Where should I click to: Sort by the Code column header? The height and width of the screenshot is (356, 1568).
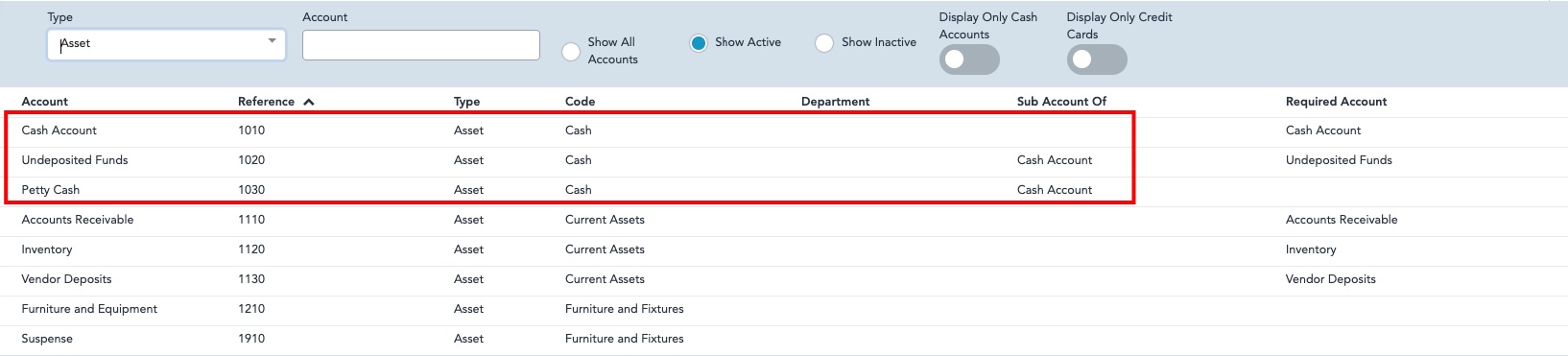coord(581,102)
